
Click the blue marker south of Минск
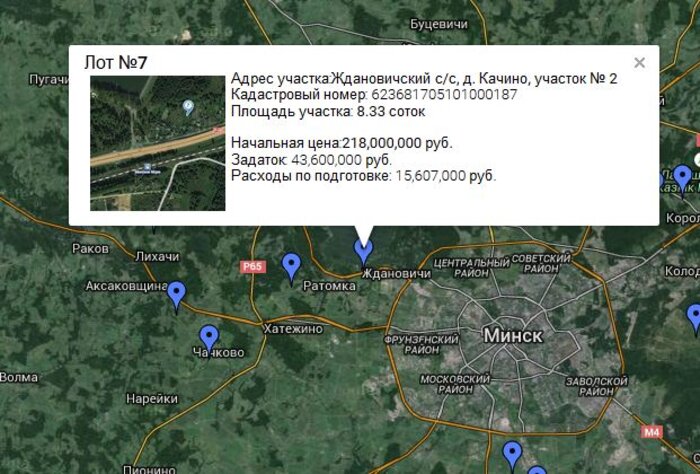(x=513, y=454)
